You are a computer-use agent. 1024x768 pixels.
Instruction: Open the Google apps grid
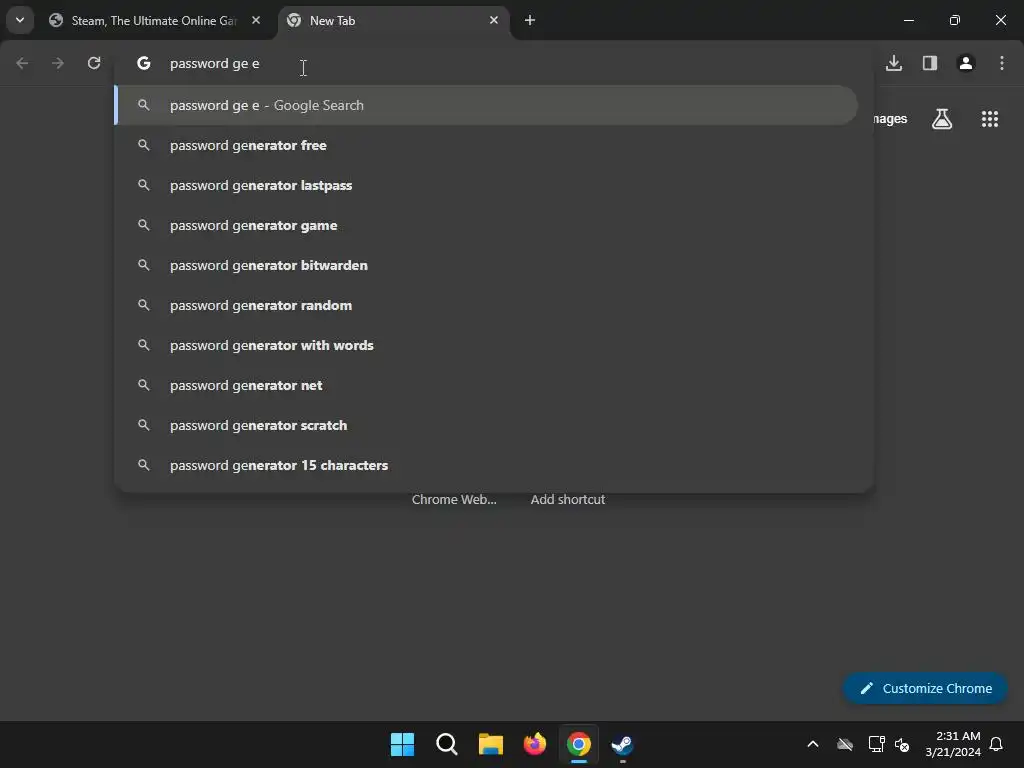click(x=989, y=119)
